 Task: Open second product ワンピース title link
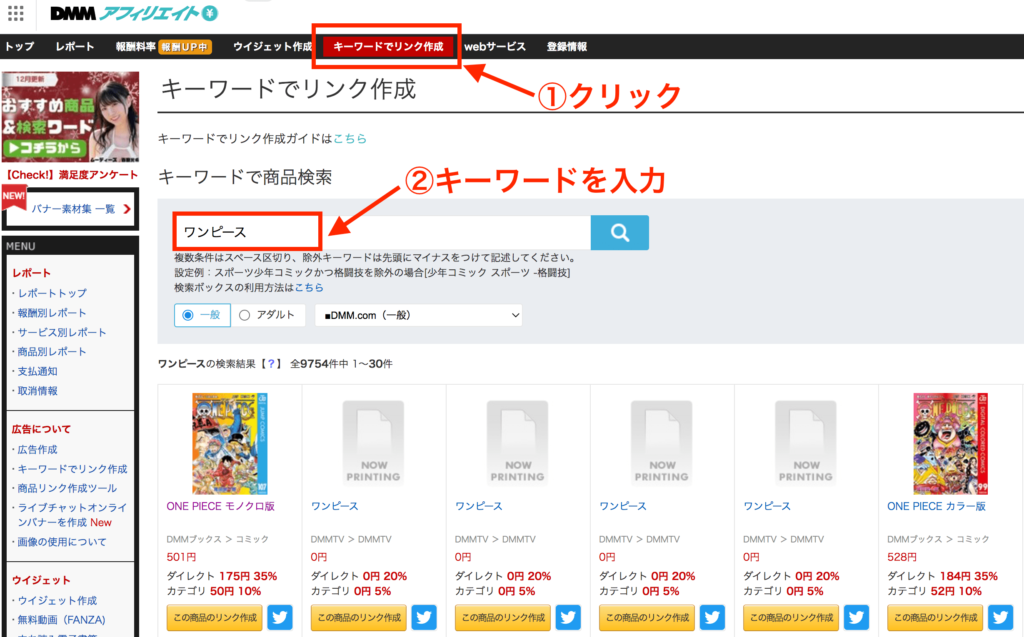(x=334, y=506)
